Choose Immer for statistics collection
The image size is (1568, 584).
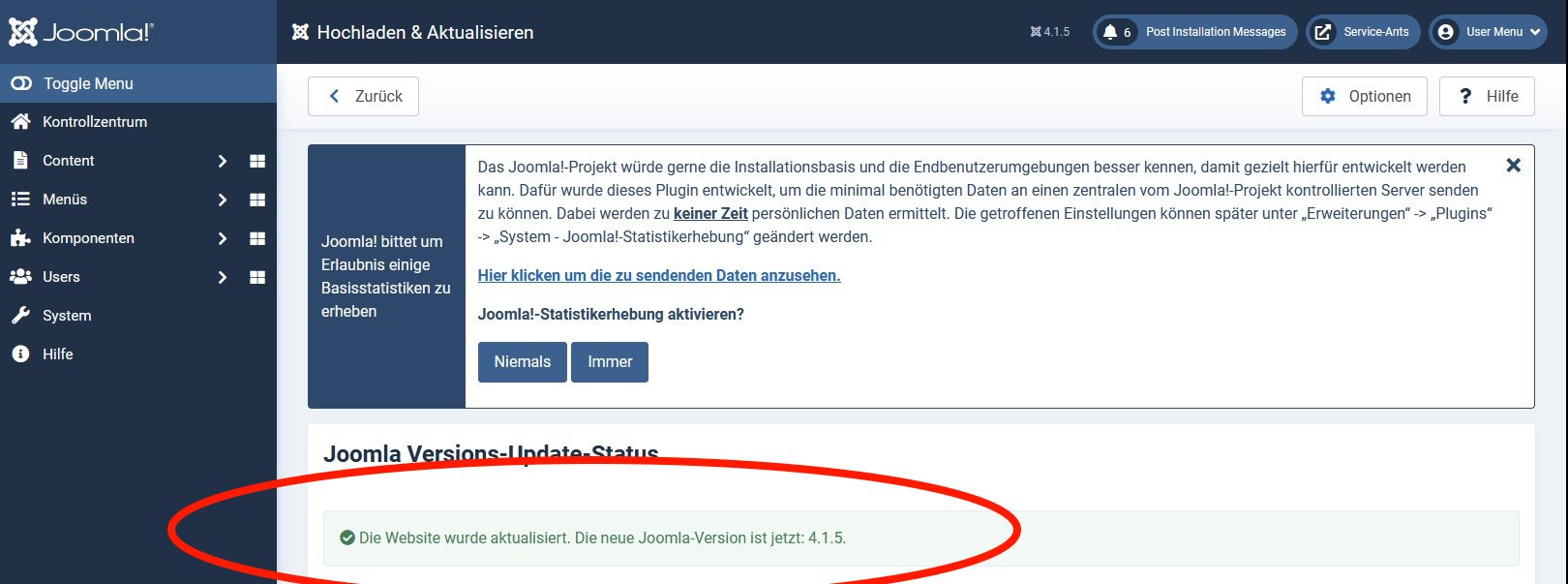(610, 362)
